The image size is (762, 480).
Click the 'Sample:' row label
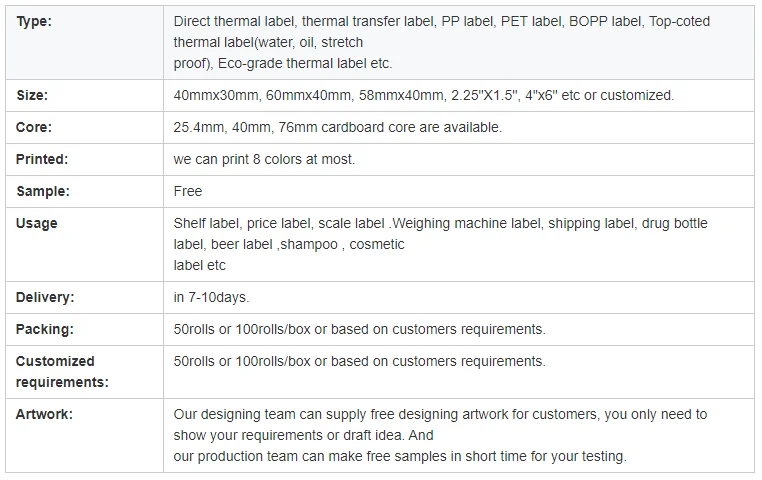(x=43, y=191)
